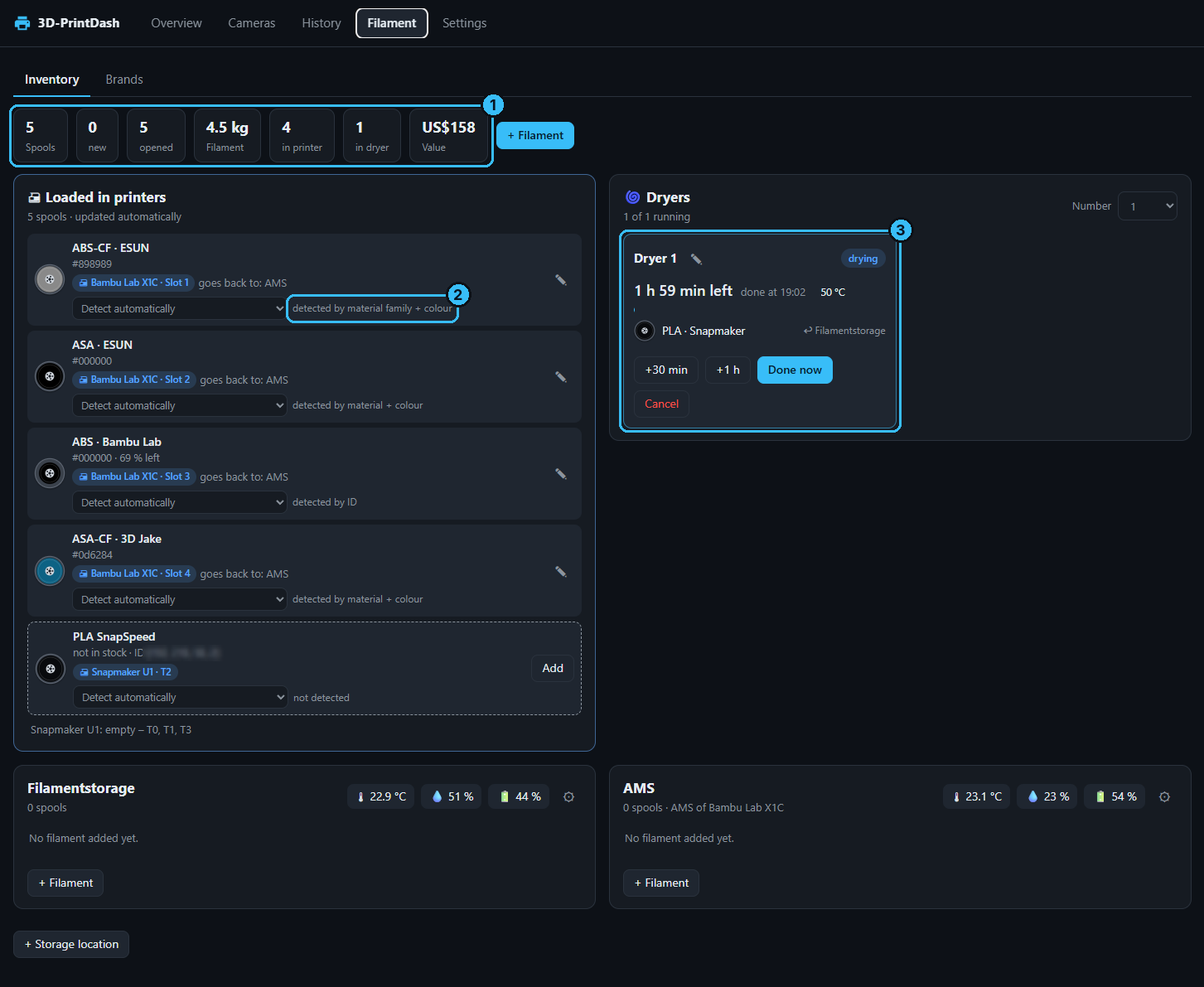The width and height of the screenshot is (1204, 987).
Task: Click the Filamentstorage temperature 22.9 °C badge
Action: pos(381,797)
